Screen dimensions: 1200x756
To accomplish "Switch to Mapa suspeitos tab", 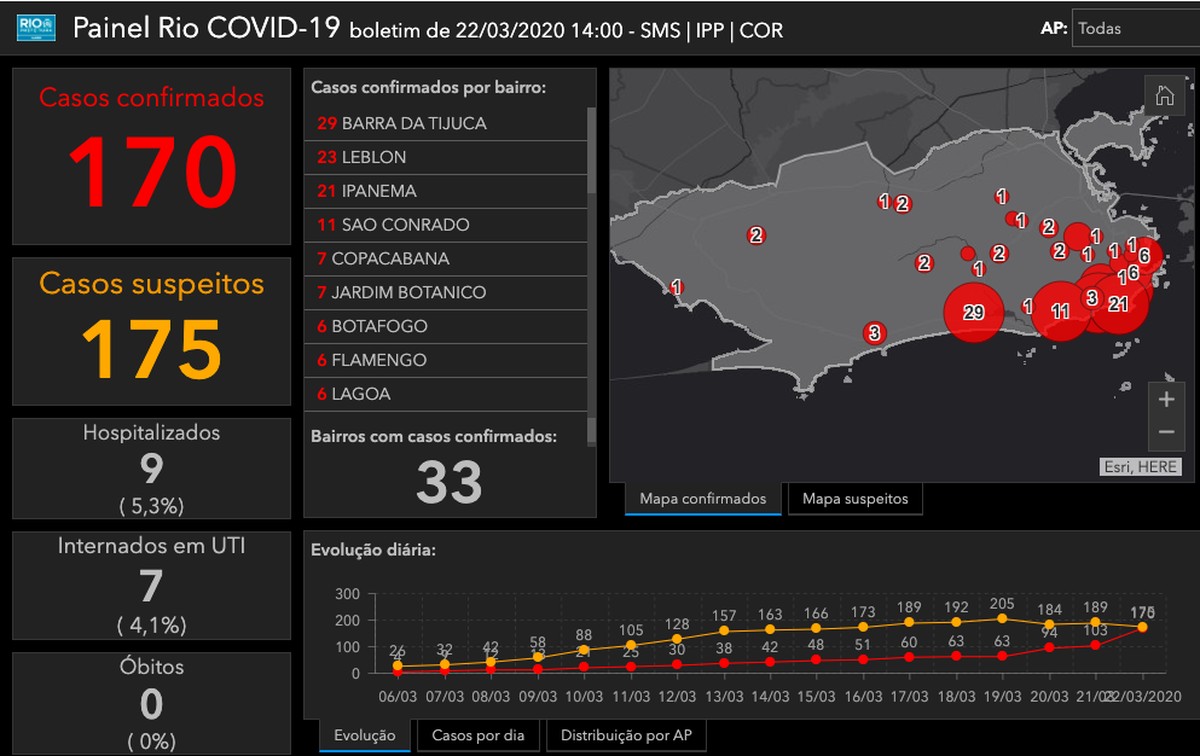I will pyautogui.click(x=855, y=498).
